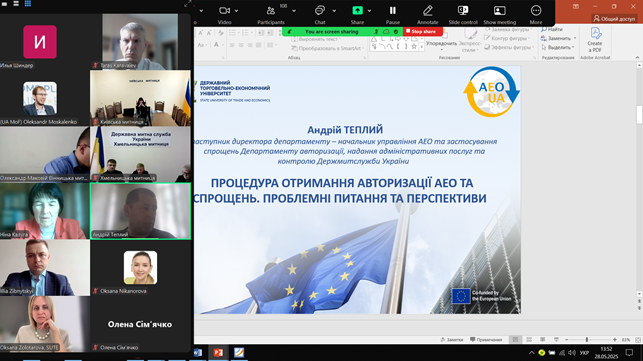Open the Slide control option

463,14
